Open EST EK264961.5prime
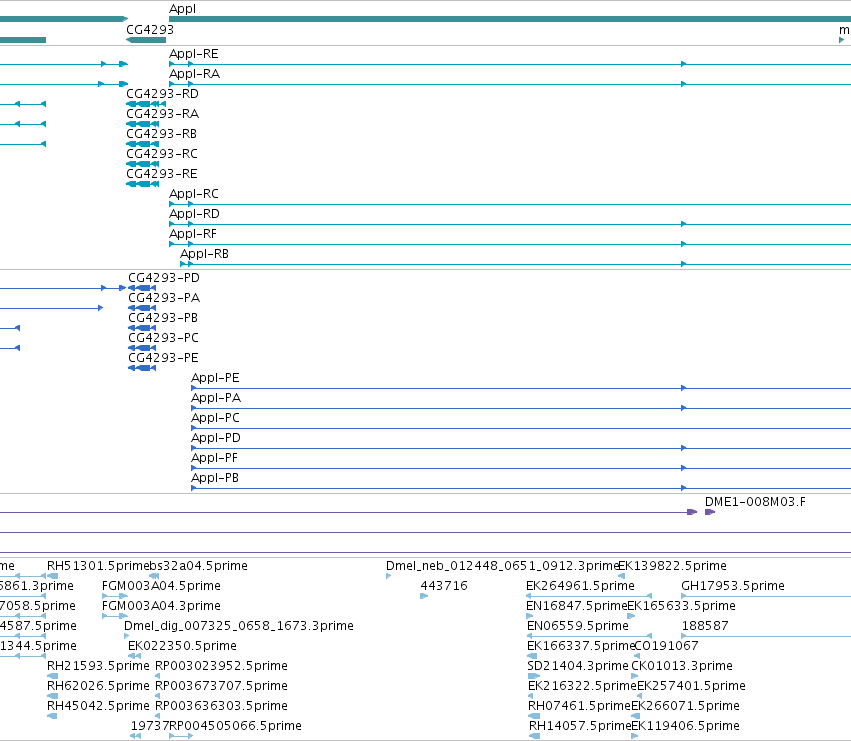This screenshot has width=851, height=741. pos(580,586)
